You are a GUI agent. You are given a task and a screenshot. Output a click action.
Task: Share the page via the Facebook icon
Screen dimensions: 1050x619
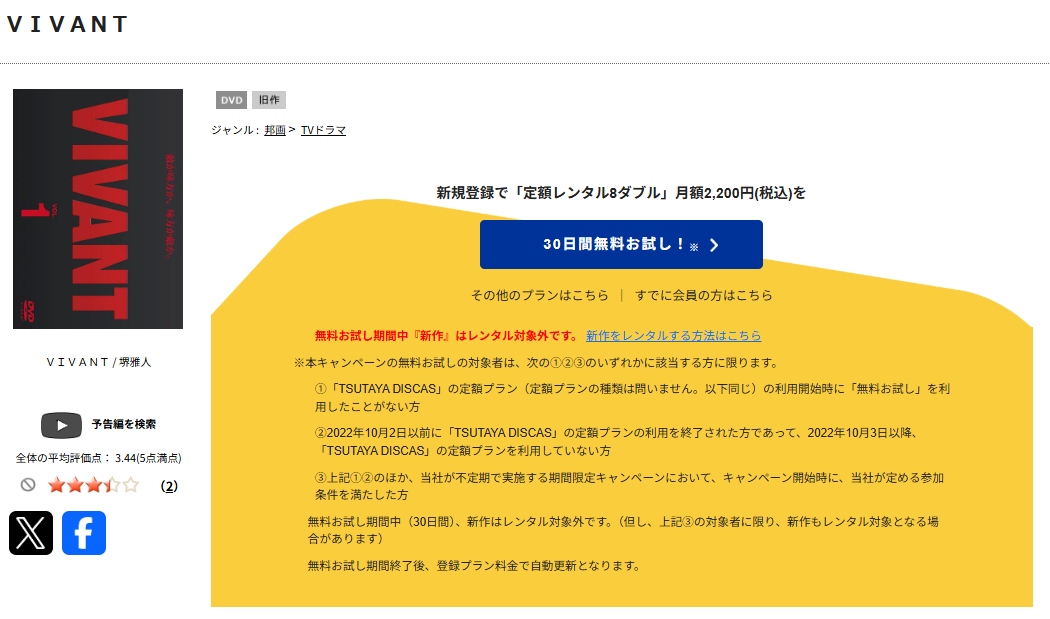tap(84, 533)
